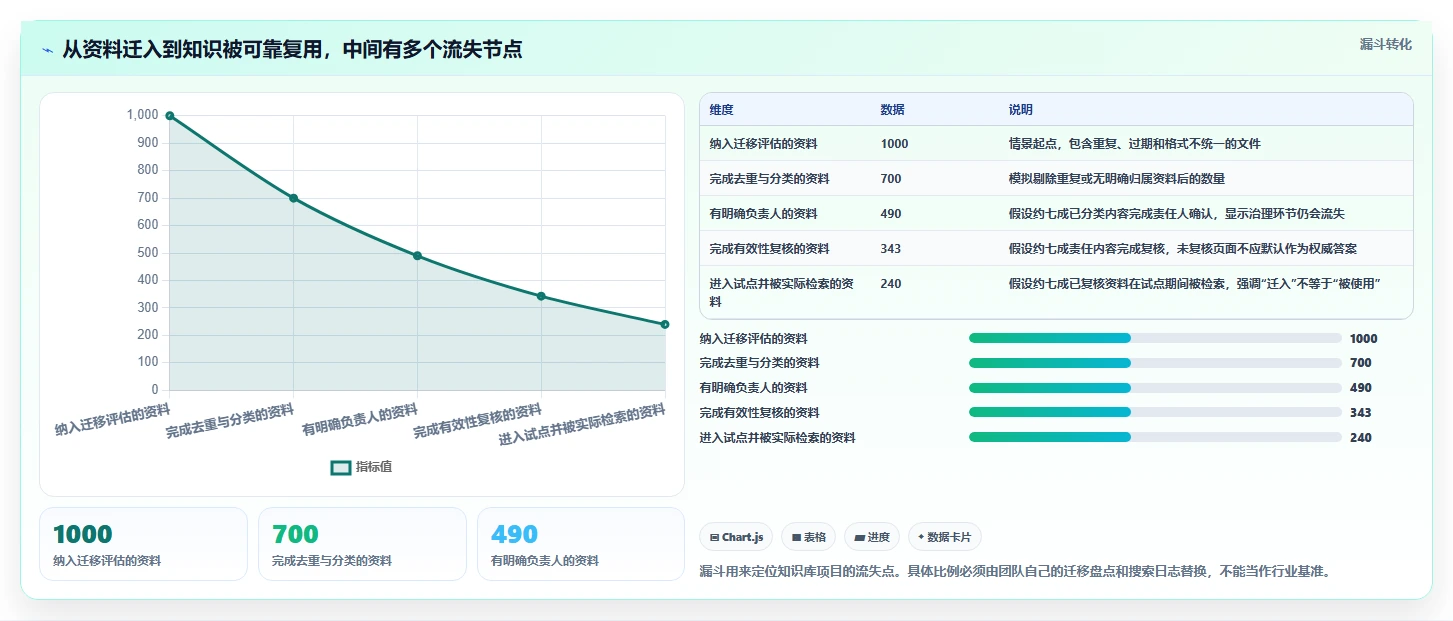Screen dimensions: 1453x621
Task: Open the 490 stat card
Action: click(x=581, y=544)
